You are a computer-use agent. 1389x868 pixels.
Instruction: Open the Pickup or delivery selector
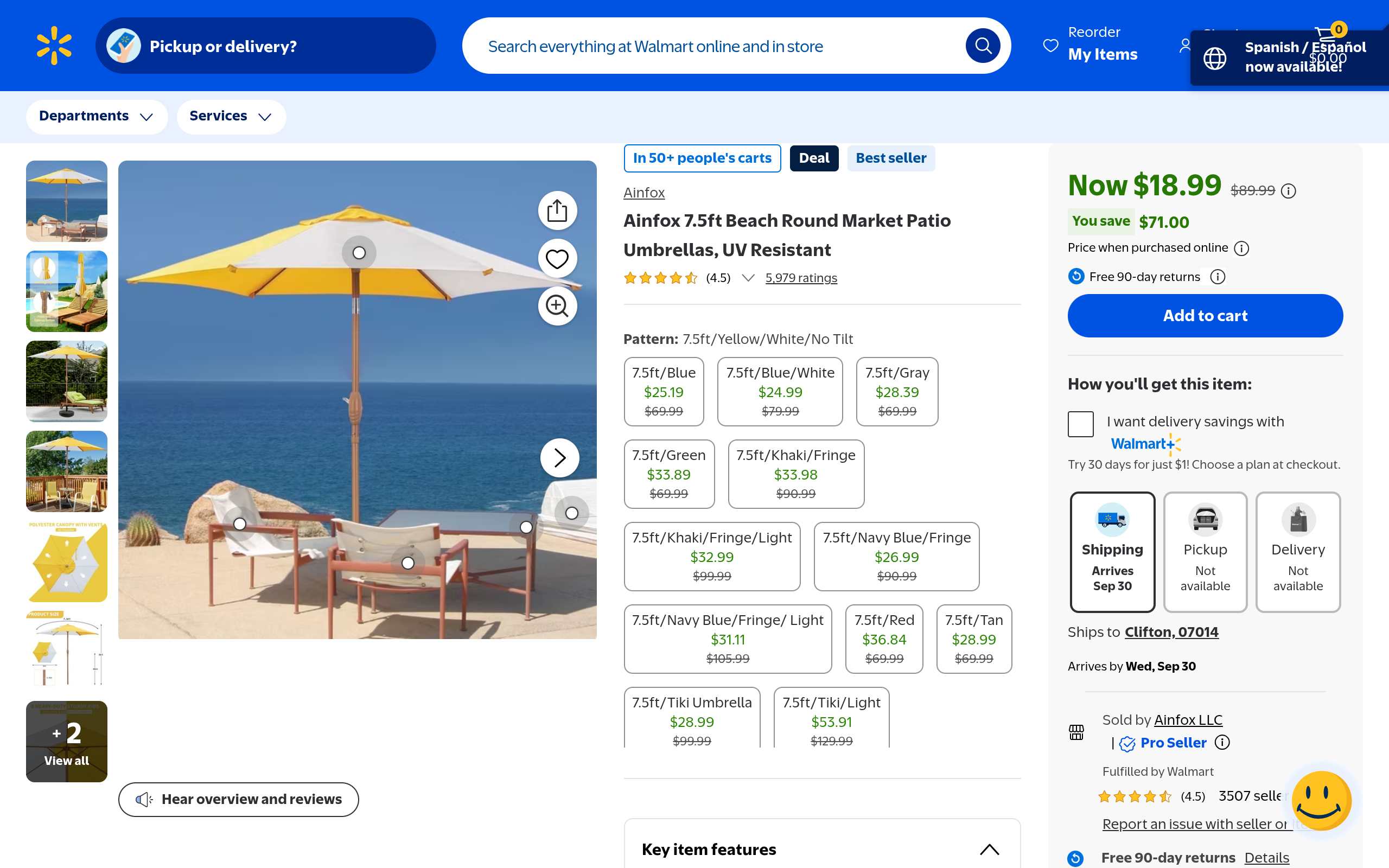266,46
